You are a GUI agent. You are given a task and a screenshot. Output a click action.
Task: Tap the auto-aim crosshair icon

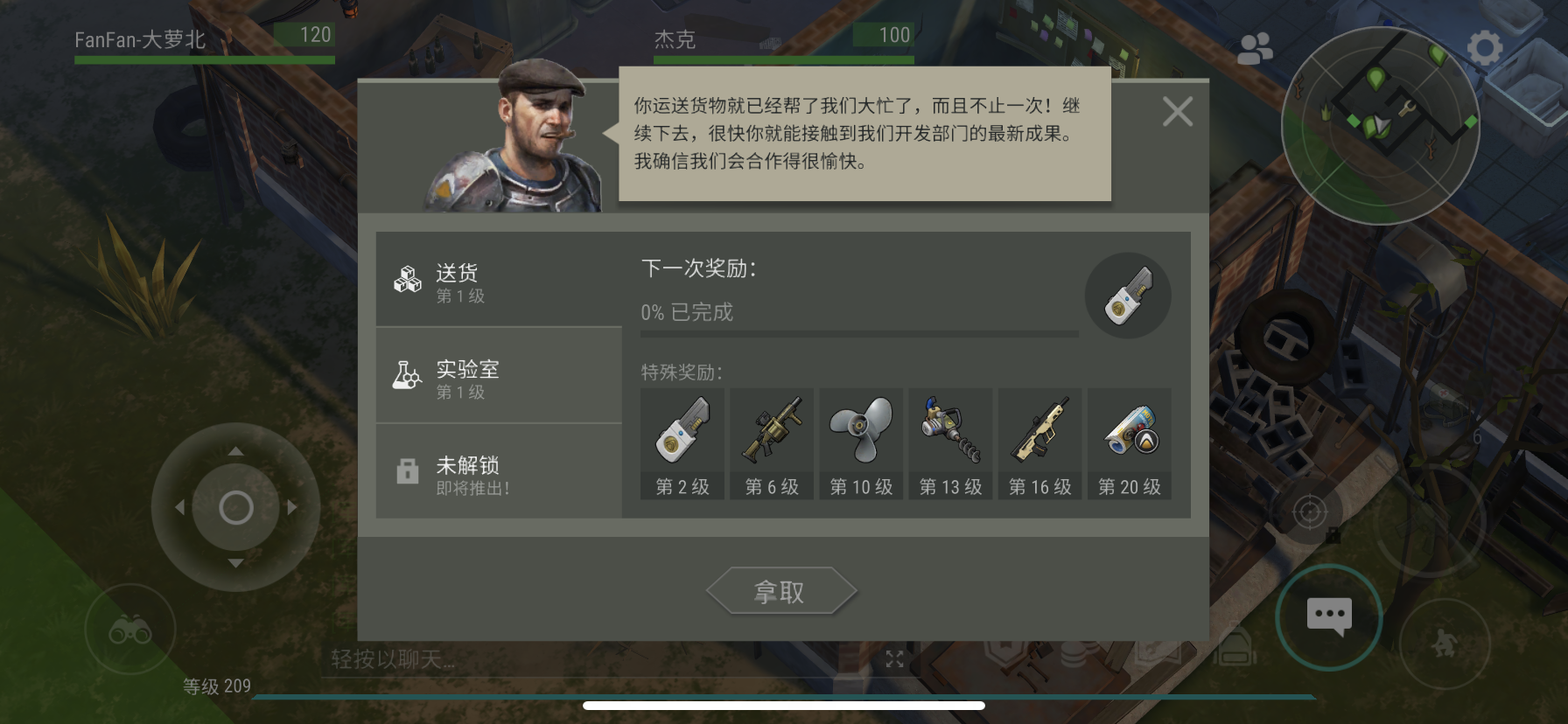click(x=1310, y=512)
